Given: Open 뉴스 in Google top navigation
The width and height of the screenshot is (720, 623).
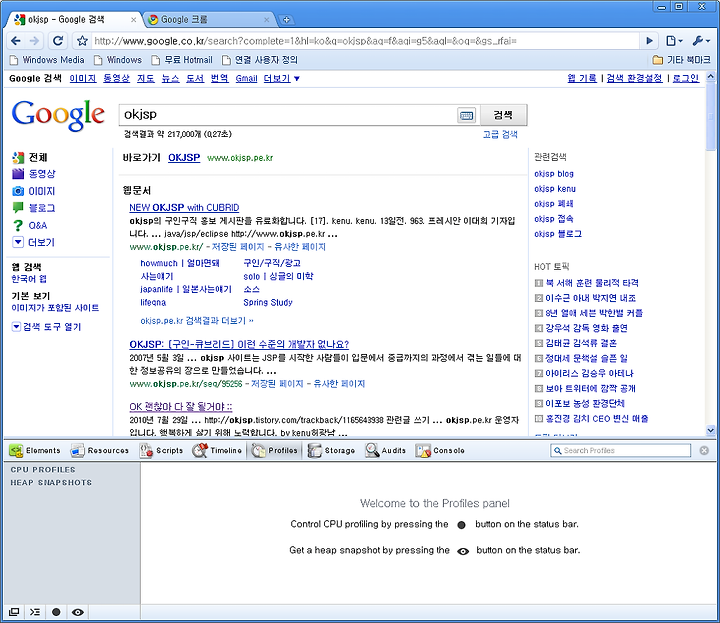Looking at the screenshot, I should (x=170, y=79).
